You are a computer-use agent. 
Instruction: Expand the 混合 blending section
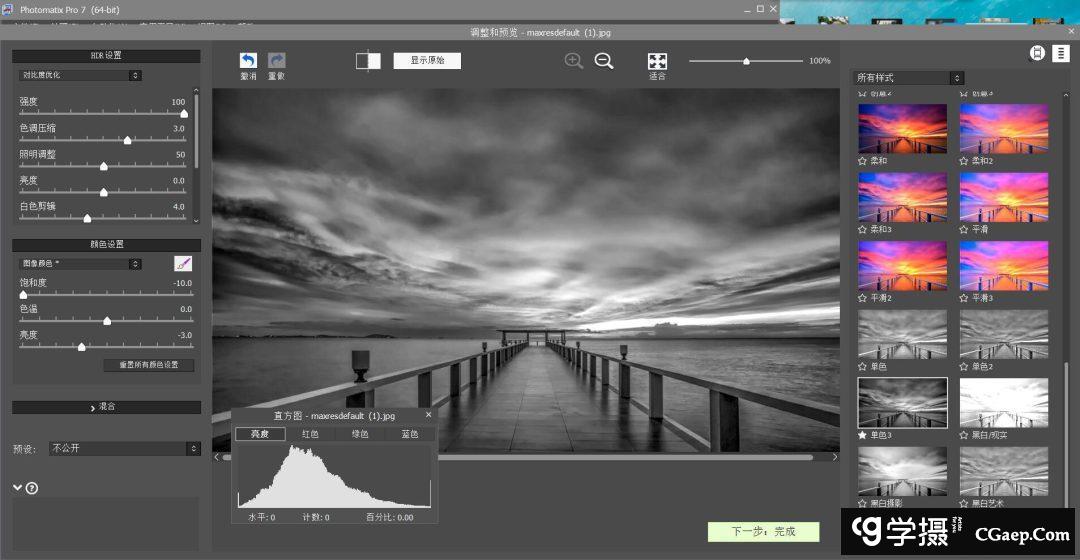(x=106, y=407)
